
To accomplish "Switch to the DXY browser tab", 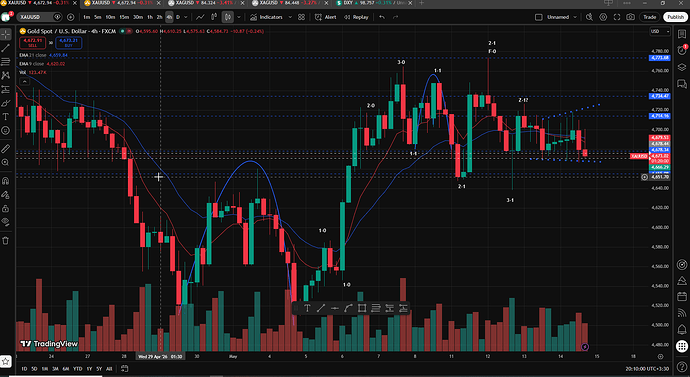I will (x=372, y=3).
